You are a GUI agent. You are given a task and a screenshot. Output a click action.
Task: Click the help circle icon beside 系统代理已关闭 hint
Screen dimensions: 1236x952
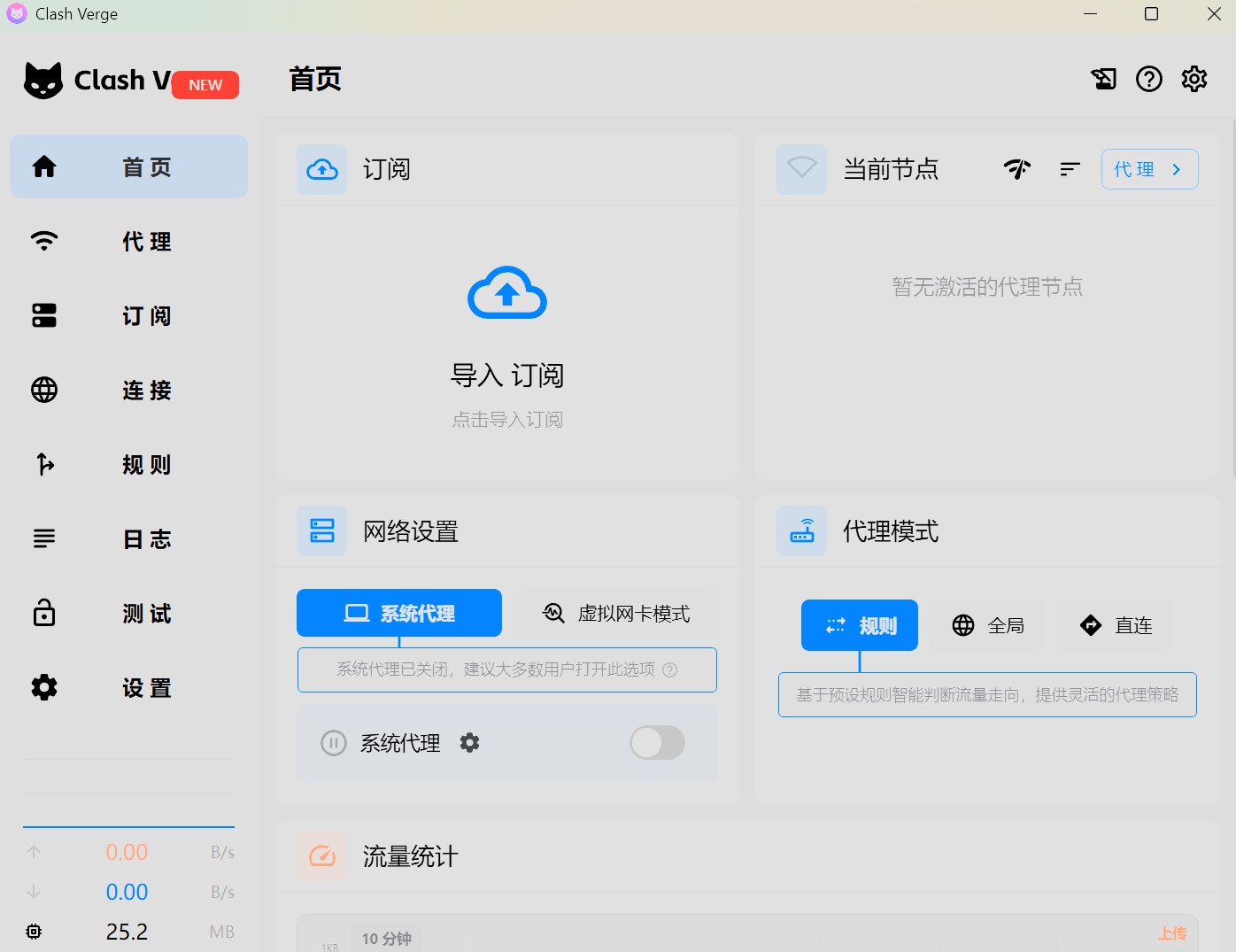pos(670,669)
